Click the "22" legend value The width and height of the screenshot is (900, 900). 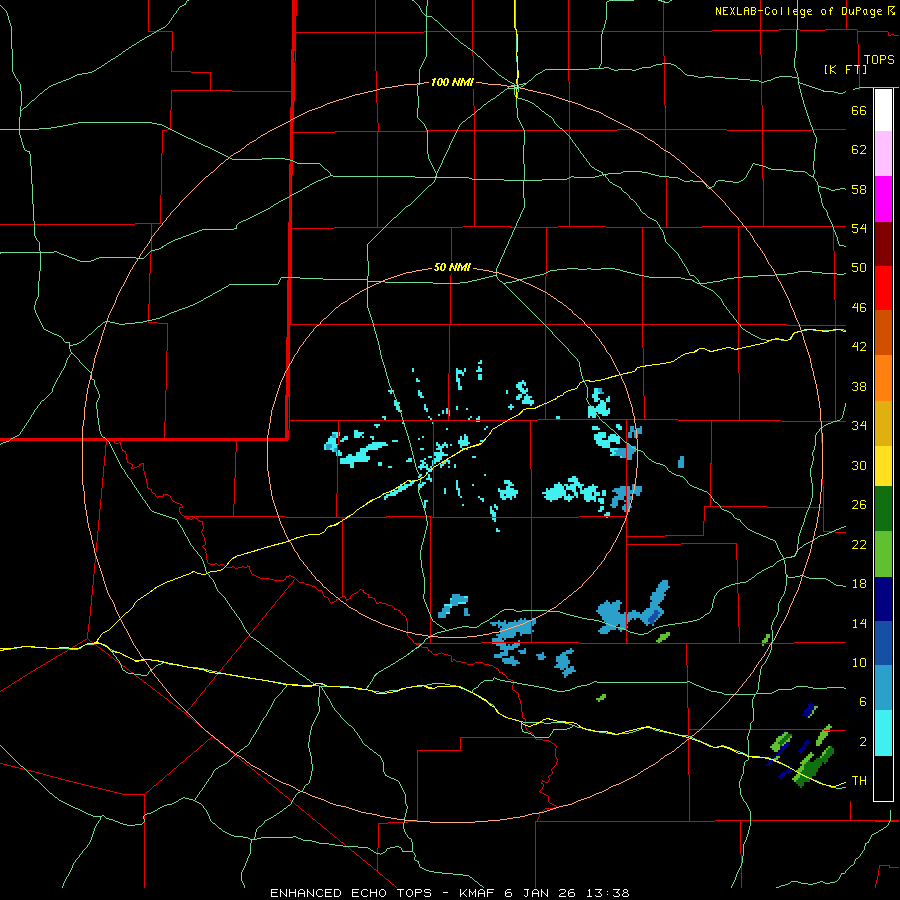click(859, 544)
